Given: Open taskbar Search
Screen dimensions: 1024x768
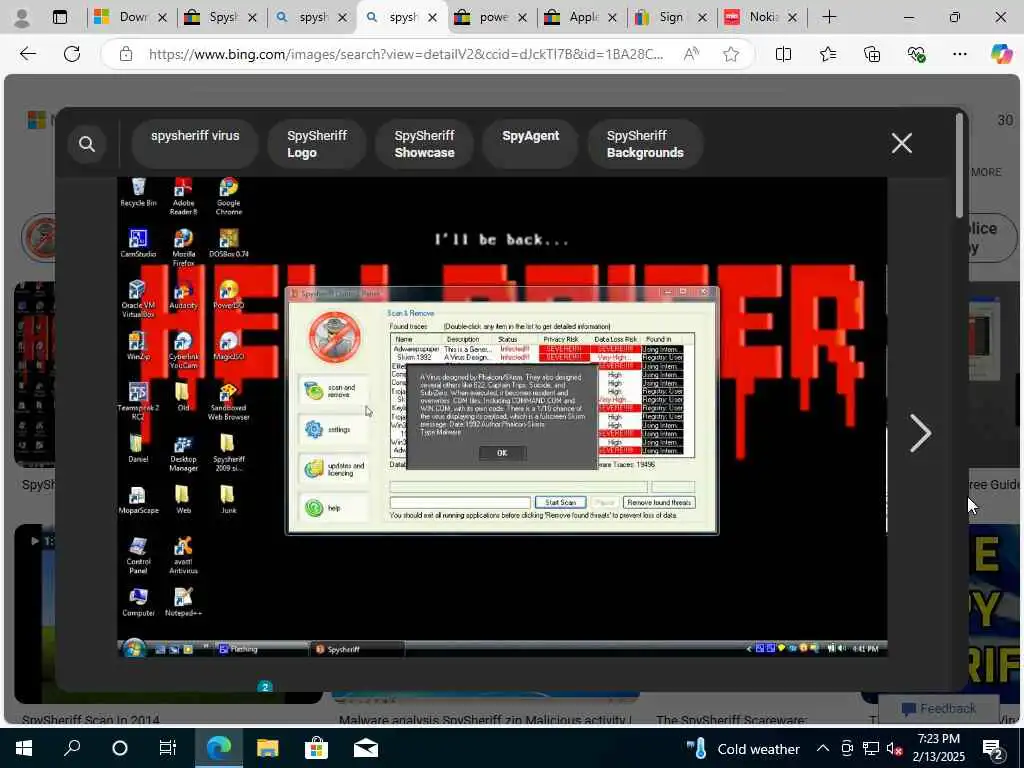Looking at the screenshot, I should tap(72, 748).
